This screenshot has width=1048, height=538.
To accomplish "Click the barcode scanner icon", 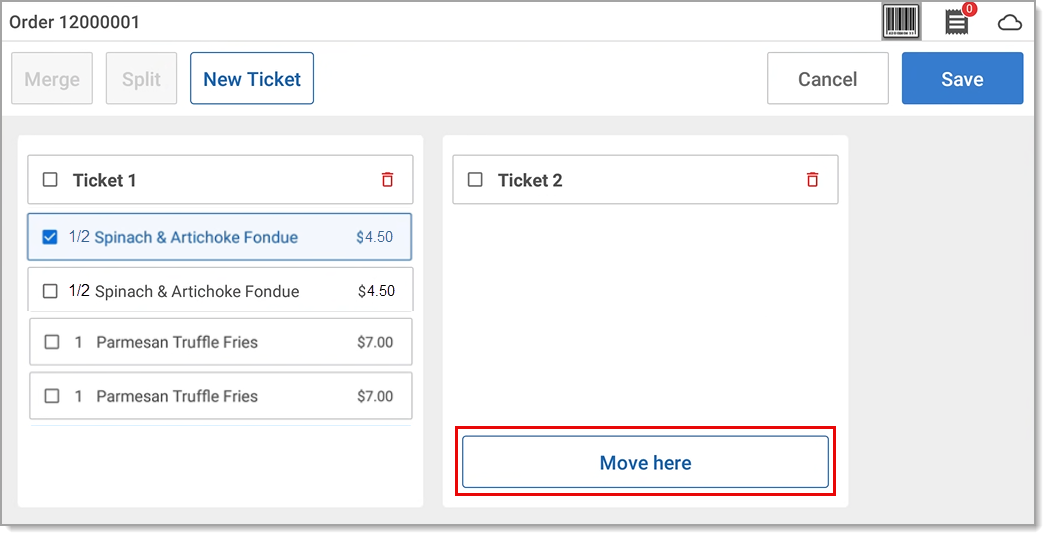I will click(901, 21).
